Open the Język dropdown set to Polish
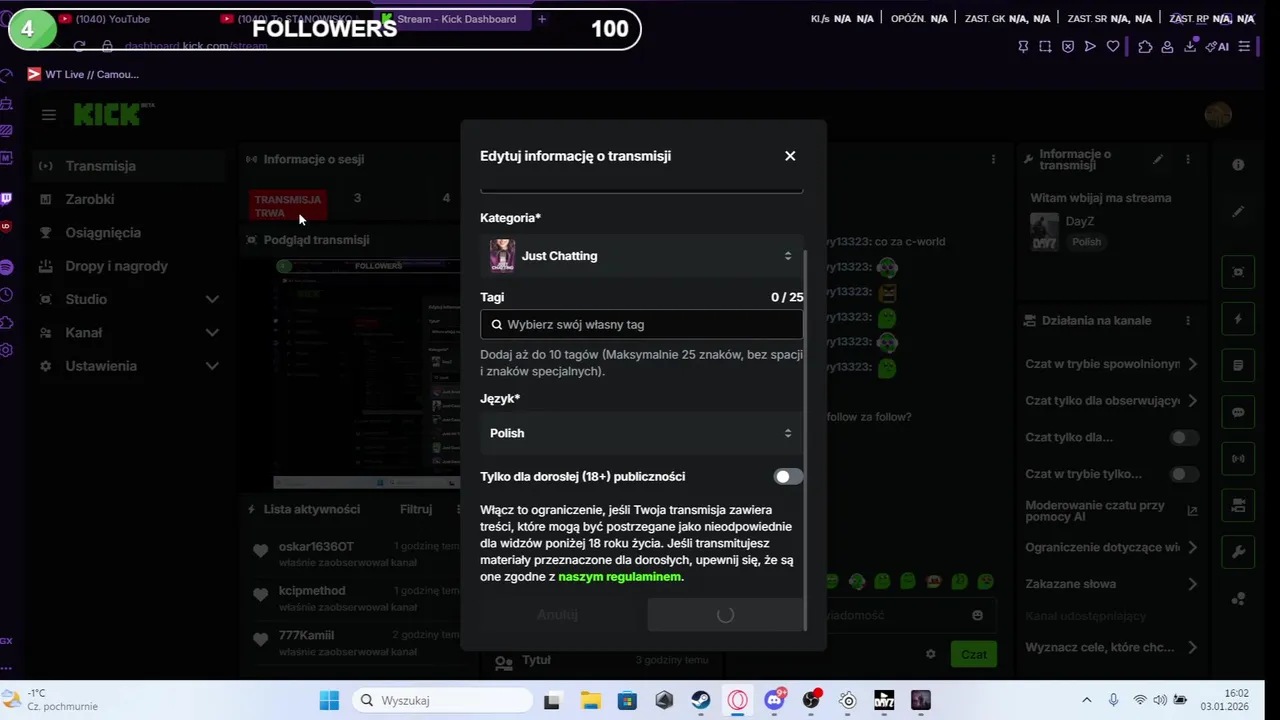This screenshot has height=720, width=1280. (x=641, y=433)
